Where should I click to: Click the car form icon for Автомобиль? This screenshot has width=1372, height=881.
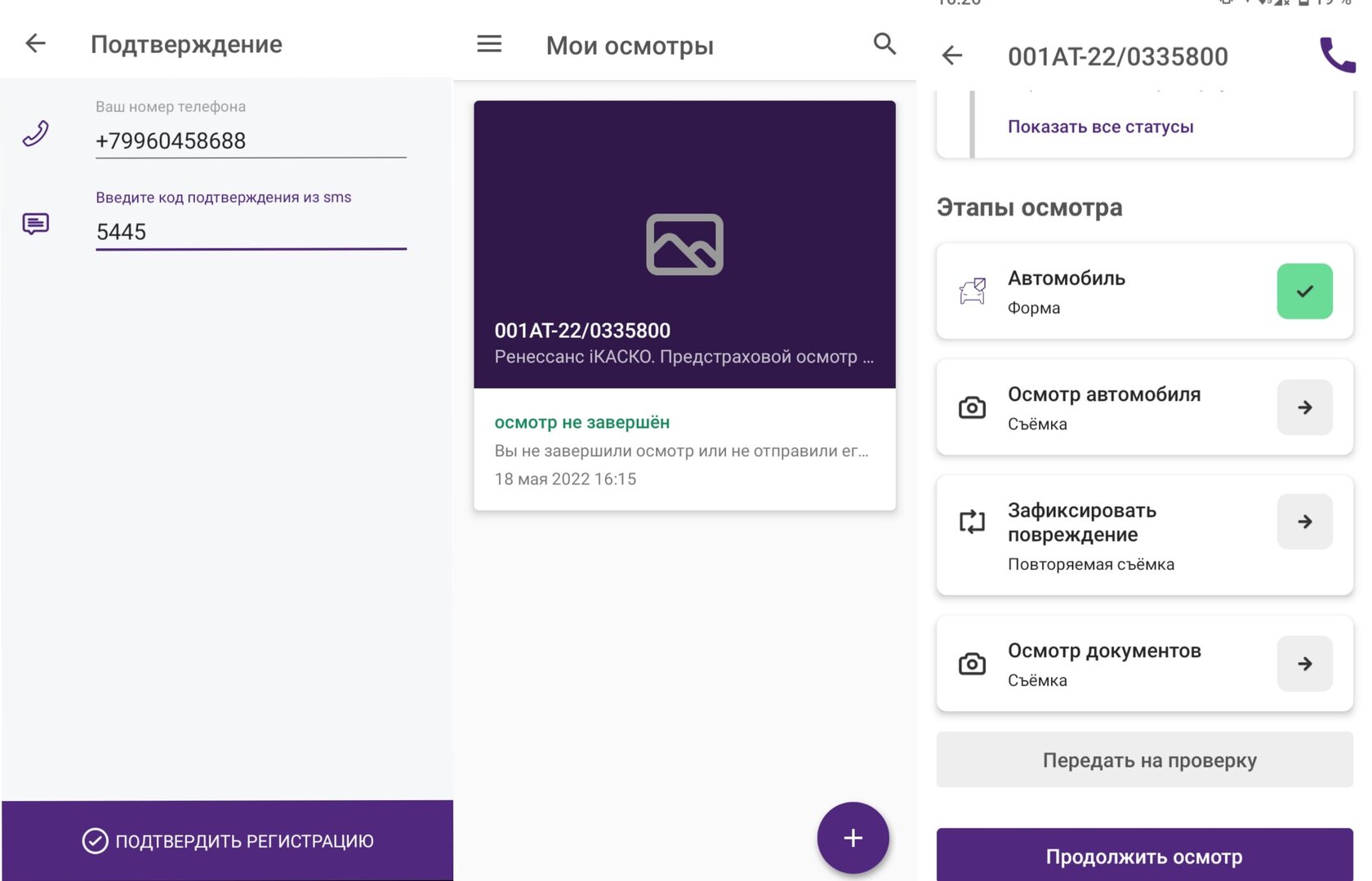[x=972, y=291]
